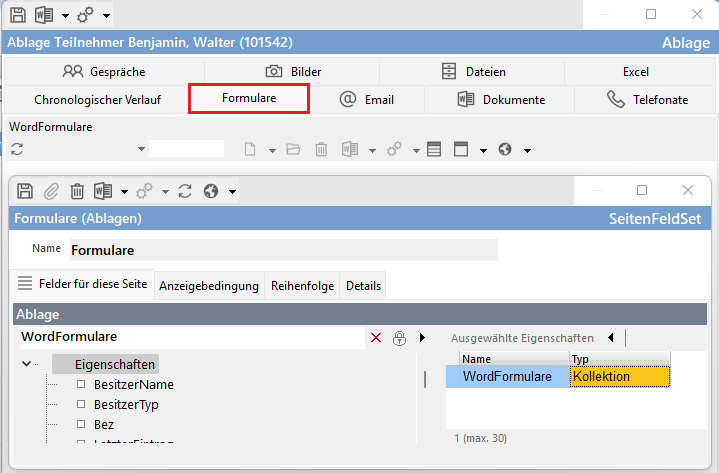Click the Typ column header
This screenshot has height=473, width=719.
coord(618,358)
